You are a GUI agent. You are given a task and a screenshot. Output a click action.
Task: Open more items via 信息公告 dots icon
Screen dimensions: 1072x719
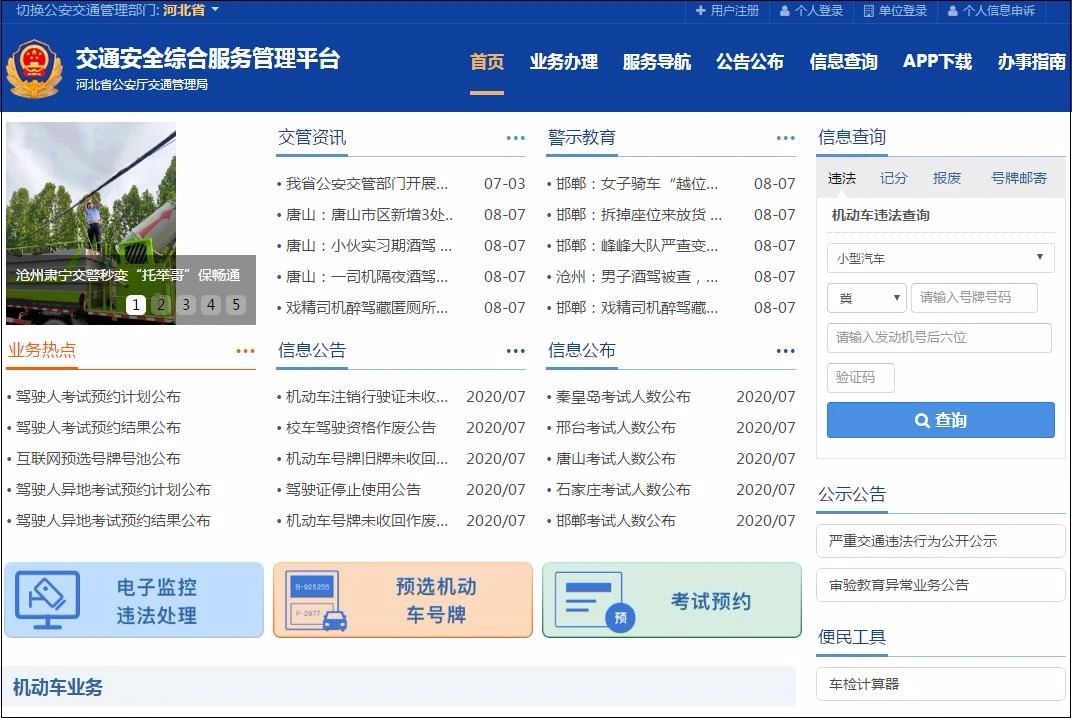(515, 351)
